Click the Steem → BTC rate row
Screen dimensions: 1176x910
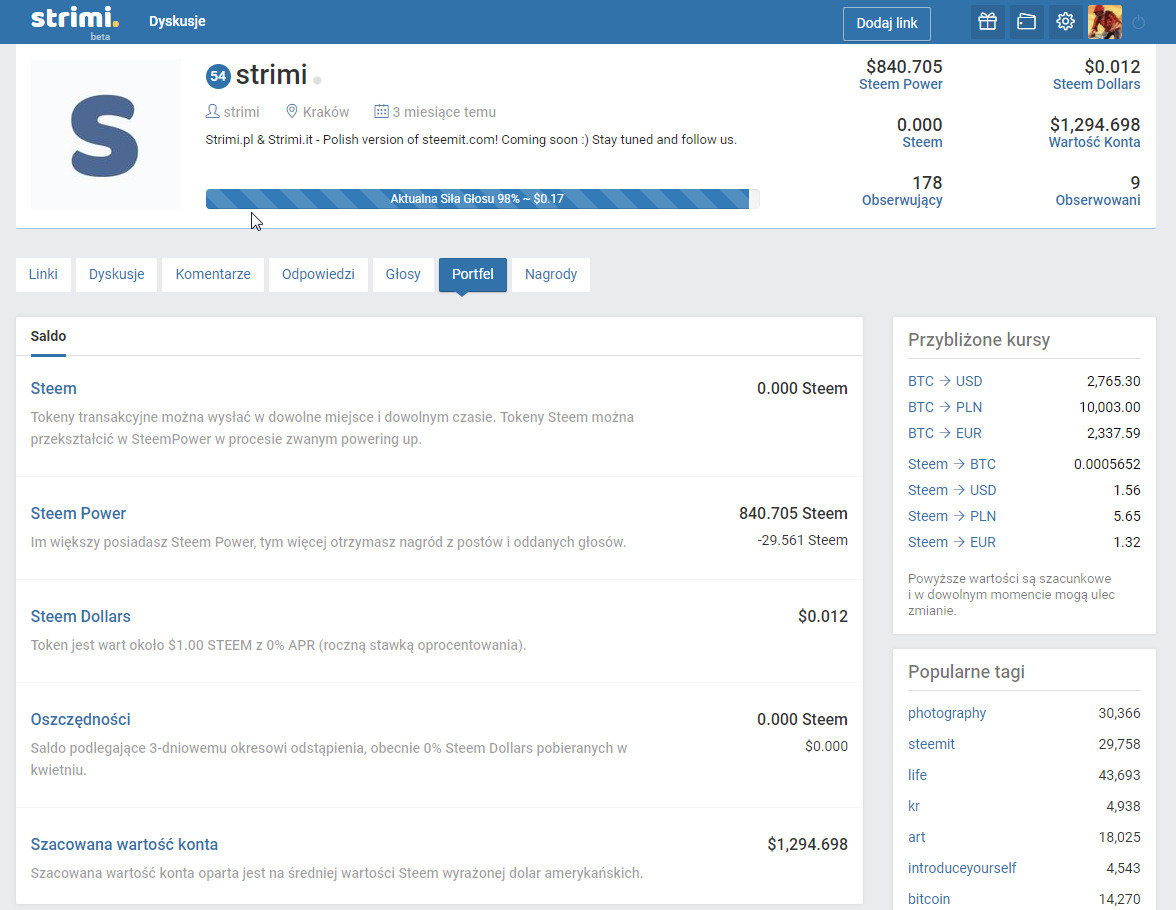pos(1024,464)
